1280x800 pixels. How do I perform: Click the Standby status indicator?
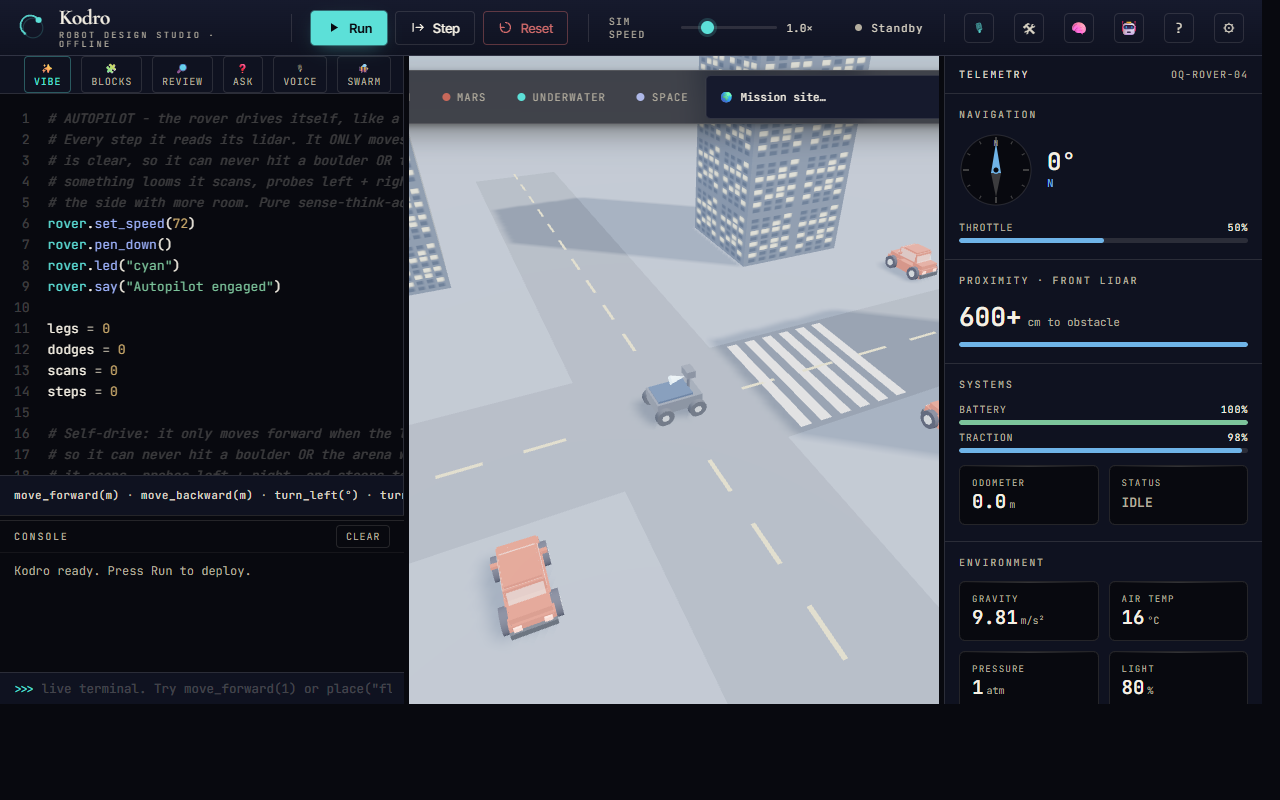(x=888, y=28)
